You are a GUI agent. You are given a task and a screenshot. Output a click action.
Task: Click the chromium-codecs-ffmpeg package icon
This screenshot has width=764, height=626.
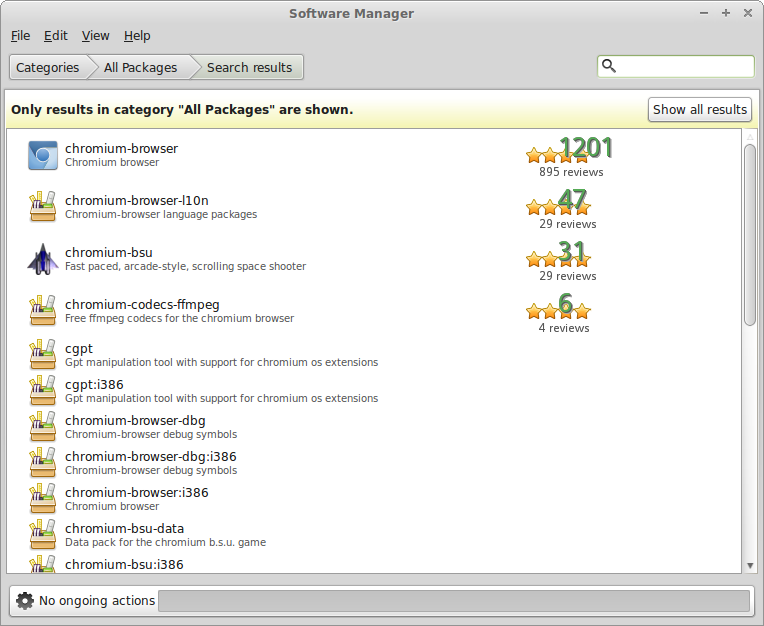click(43, 310)
